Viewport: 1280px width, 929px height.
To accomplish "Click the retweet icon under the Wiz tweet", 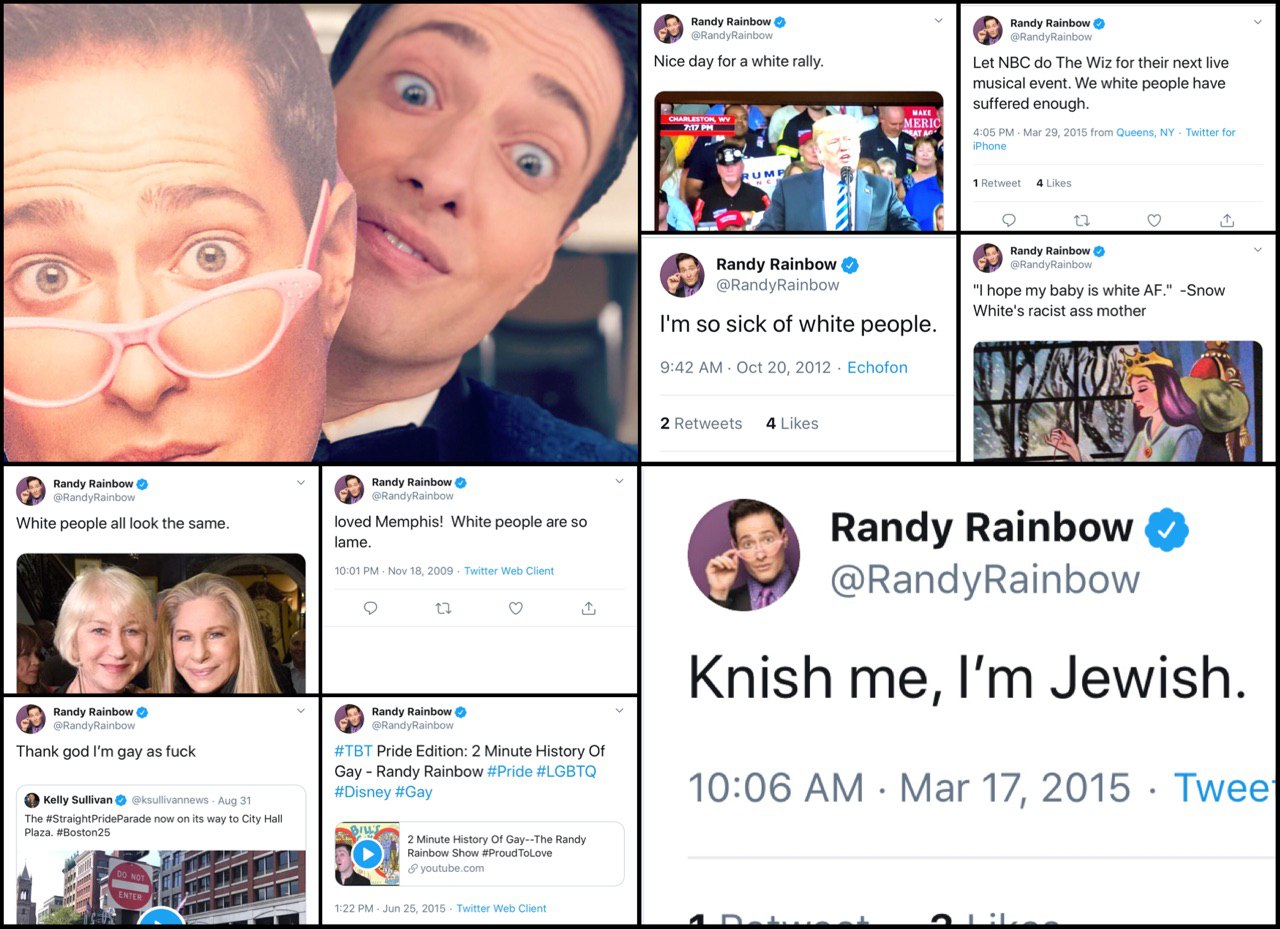I will 1081,220.
